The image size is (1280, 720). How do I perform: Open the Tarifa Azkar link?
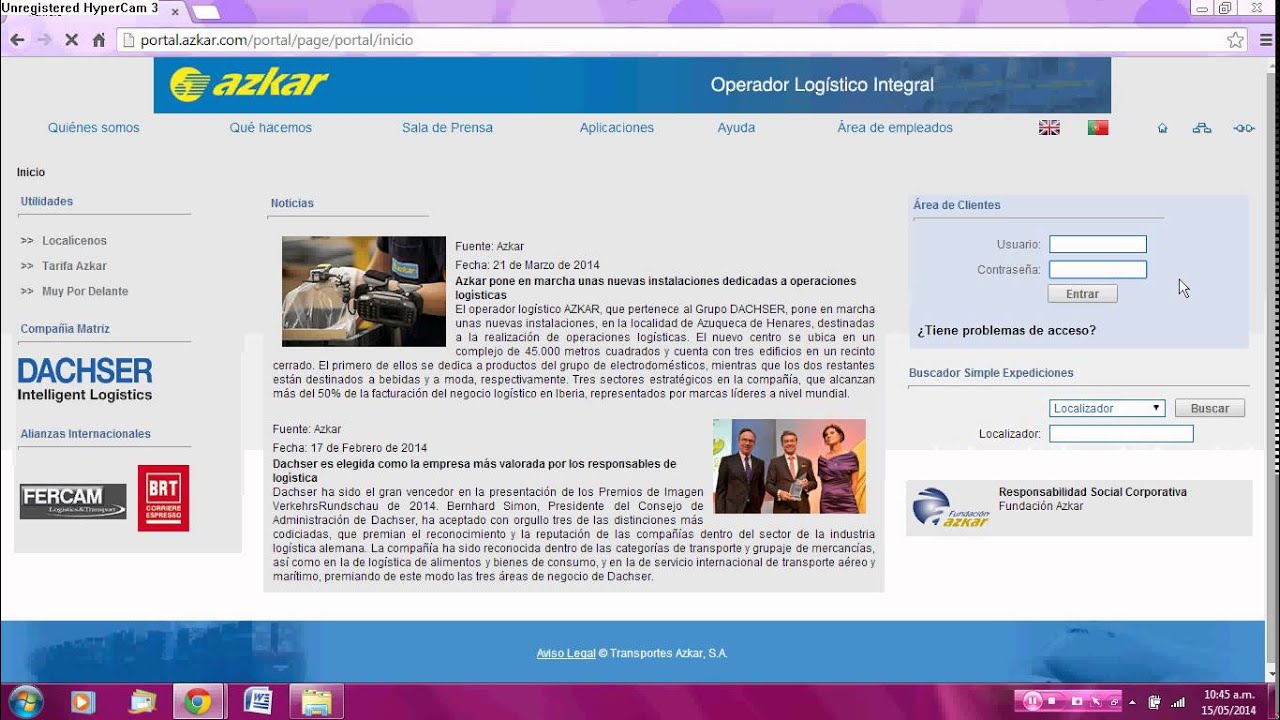click(74, 266)
